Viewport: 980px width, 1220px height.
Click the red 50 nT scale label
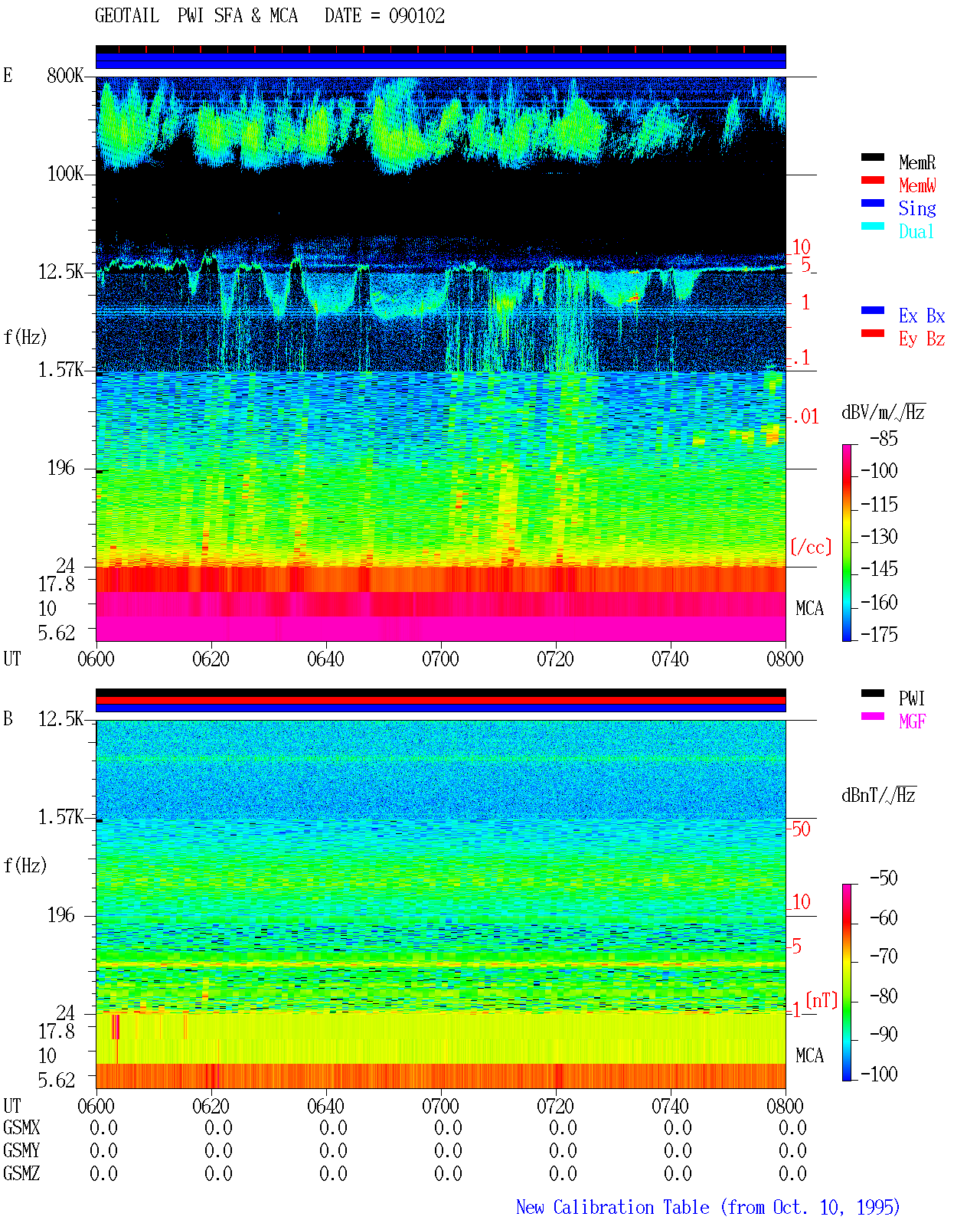[801, 829]
